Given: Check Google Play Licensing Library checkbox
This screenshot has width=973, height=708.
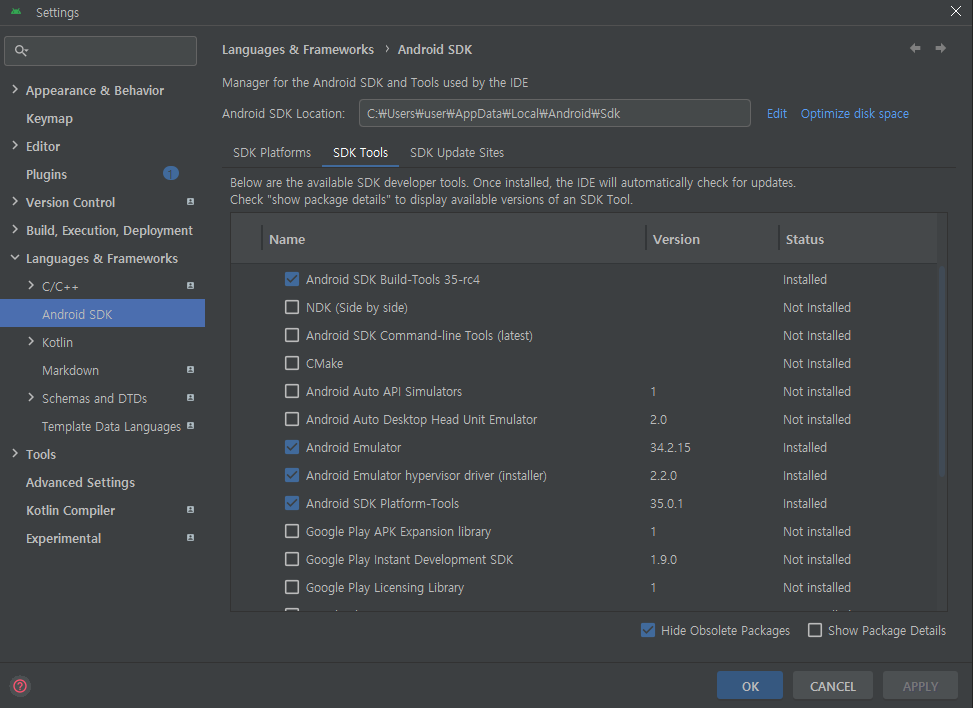Looking at the screenshot, I should [x=292, y=587].
